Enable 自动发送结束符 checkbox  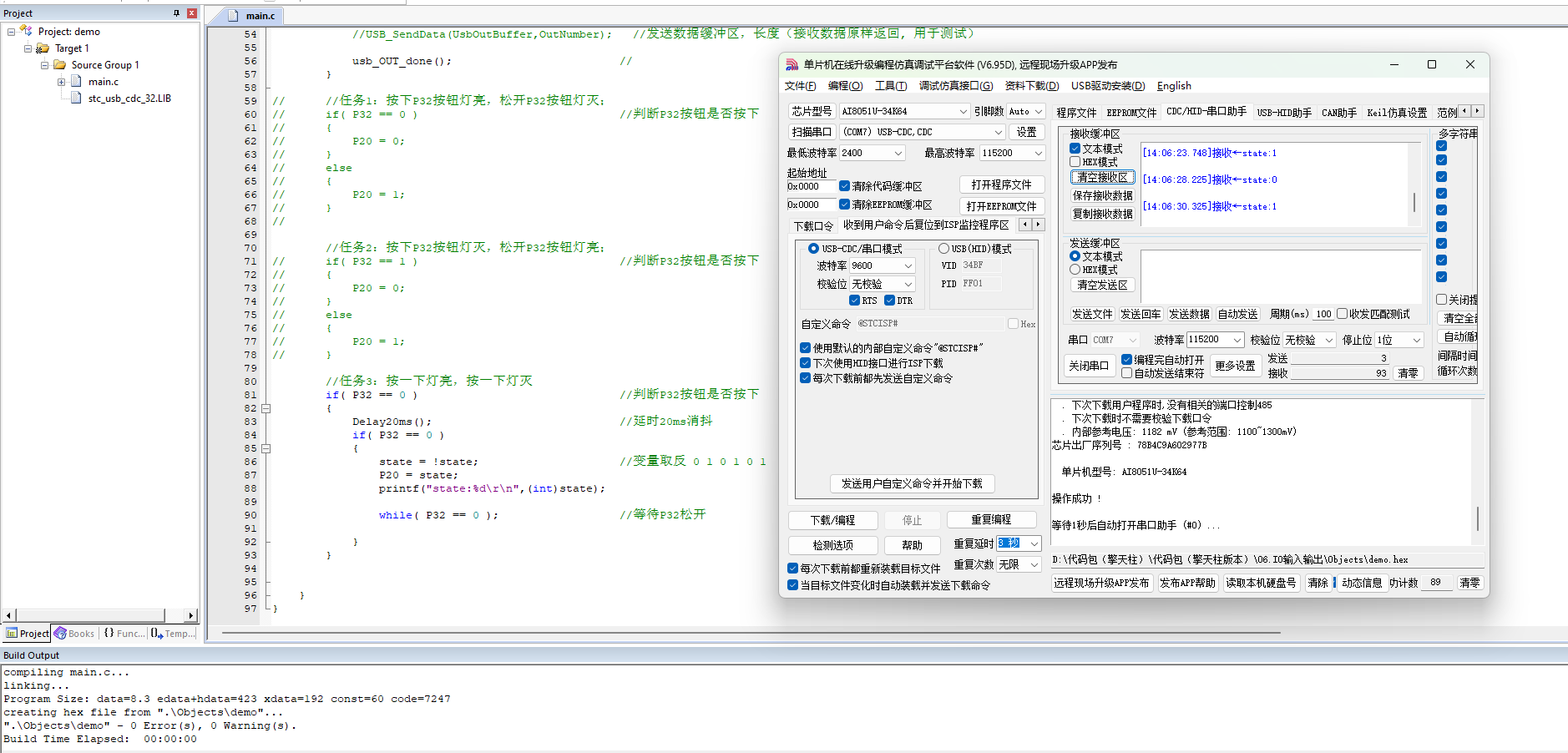pos(1126,373)
